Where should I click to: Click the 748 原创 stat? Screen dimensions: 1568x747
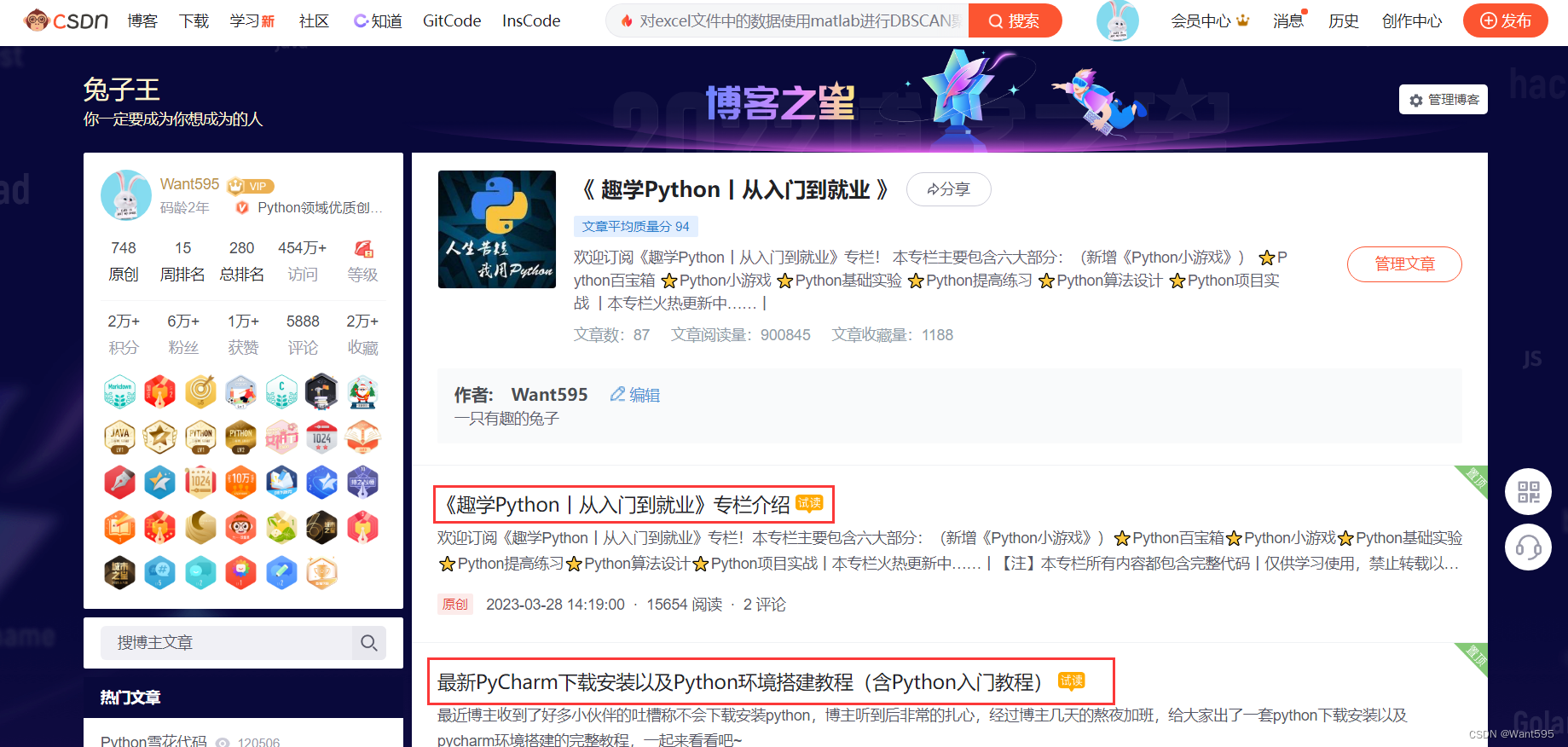point(124,261)
